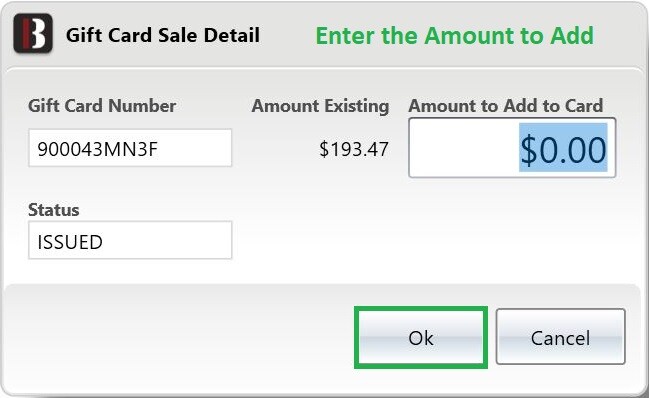Focus the Amount to Add to Card field
Viewport: 649px width, 398px height.
[x=512, y=148]
